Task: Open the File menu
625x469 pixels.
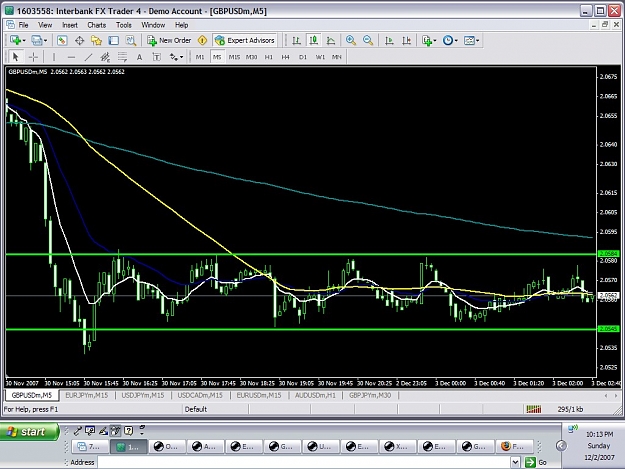Action: pyautogui.click(x=24, y=25)
